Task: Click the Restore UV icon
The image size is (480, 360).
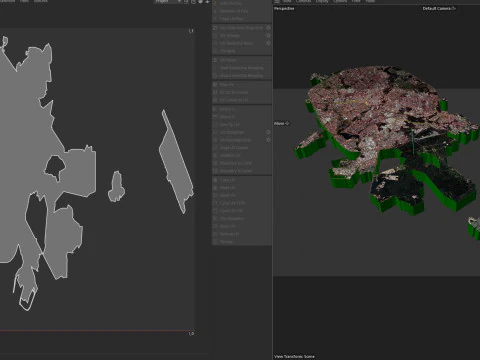Action: tap(215, 234)
